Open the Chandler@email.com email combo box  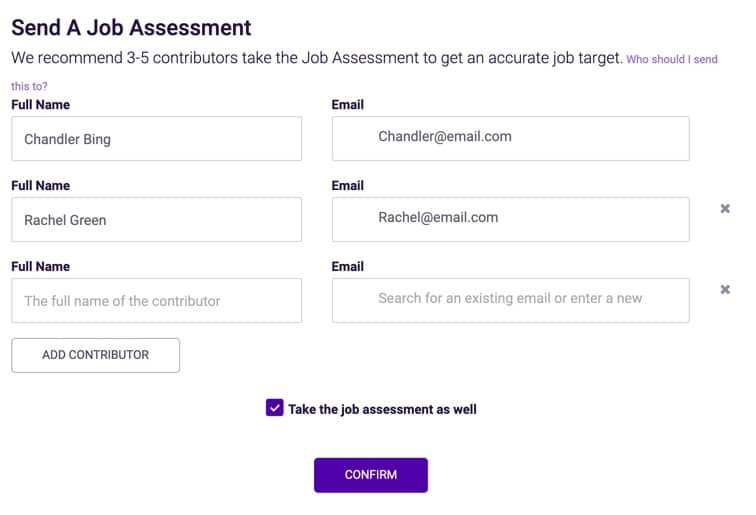[511, 138]
